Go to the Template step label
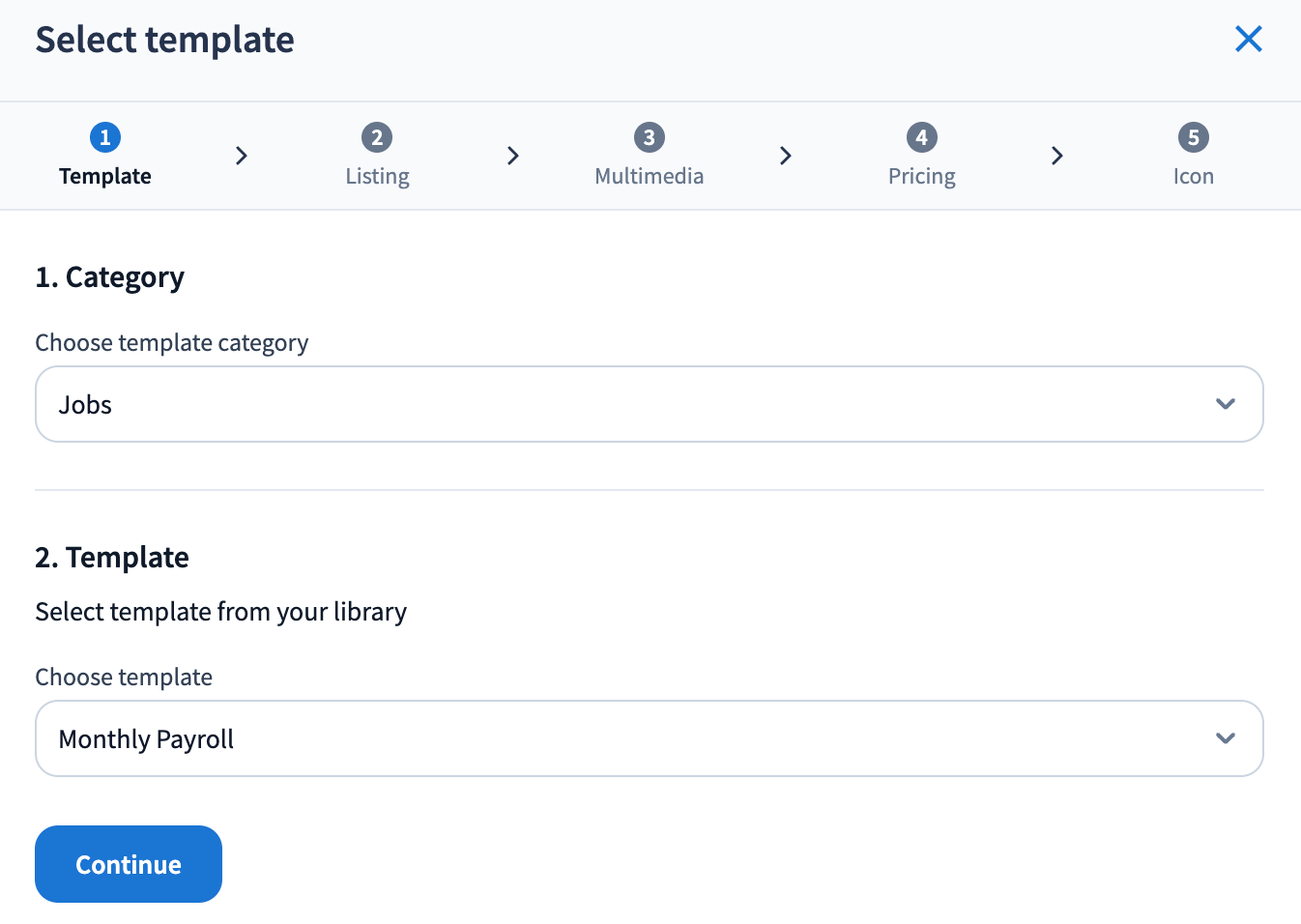This screenshot has height=924, width=1301. pos(105,177)
